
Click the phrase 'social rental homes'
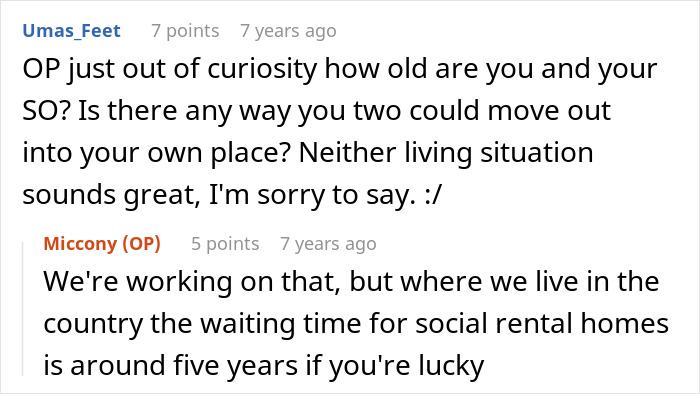(x=542, y=323)
